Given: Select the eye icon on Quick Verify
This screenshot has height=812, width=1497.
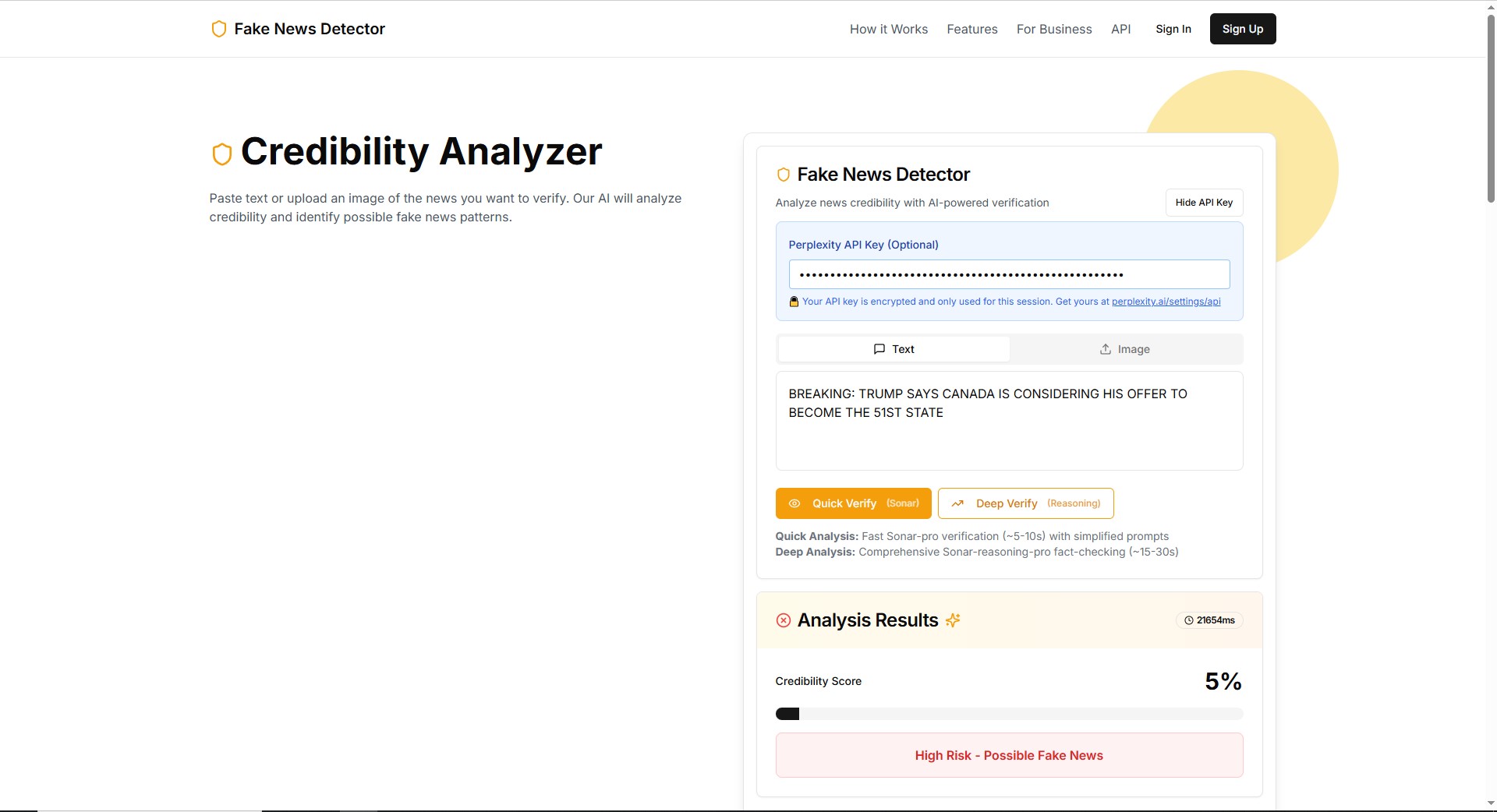Looking at the screenshot, I should pos(795,503).
